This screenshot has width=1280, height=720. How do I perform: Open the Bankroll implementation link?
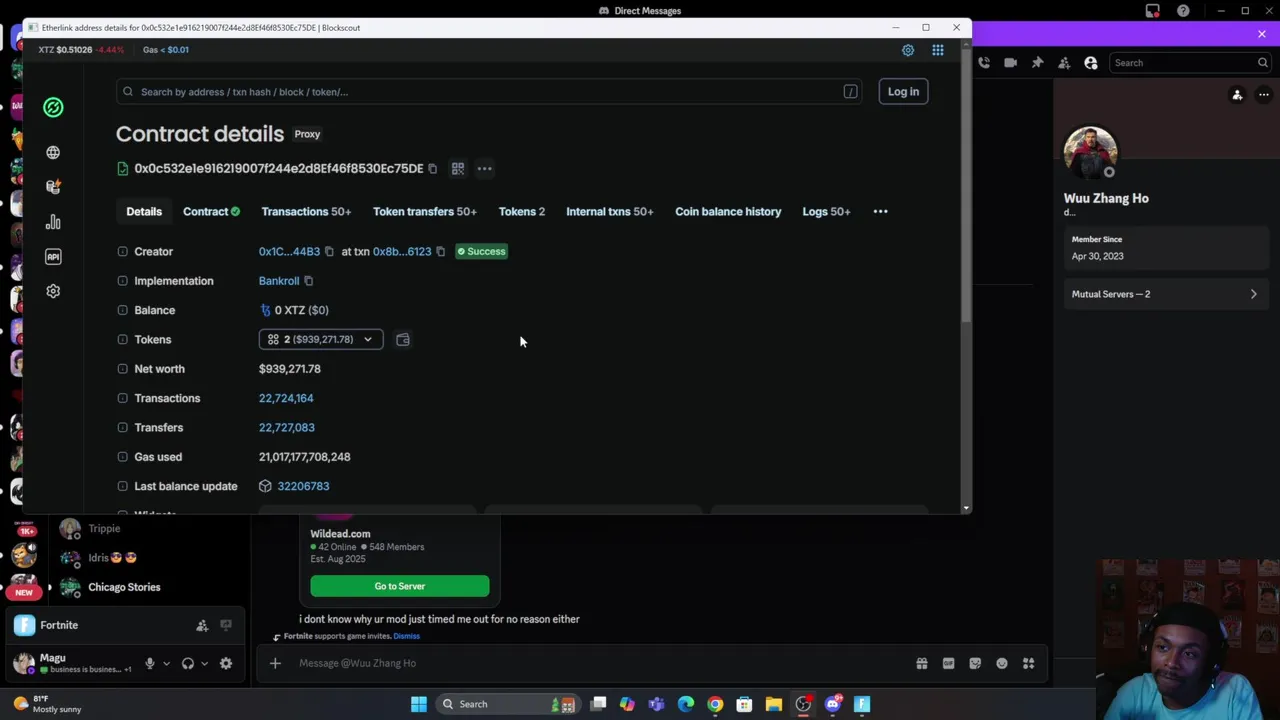coord(279,281)
